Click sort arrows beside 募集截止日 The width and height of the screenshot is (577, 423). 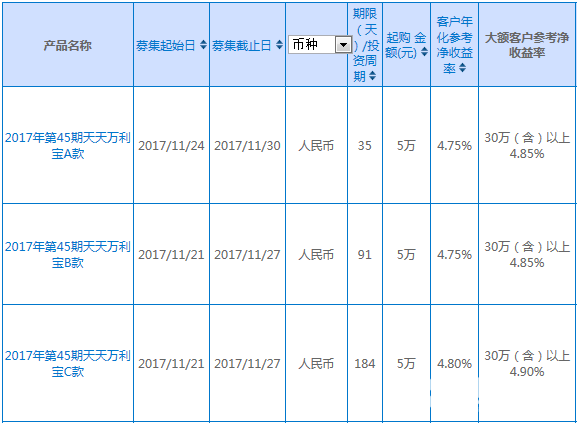(x=279, y=45)
